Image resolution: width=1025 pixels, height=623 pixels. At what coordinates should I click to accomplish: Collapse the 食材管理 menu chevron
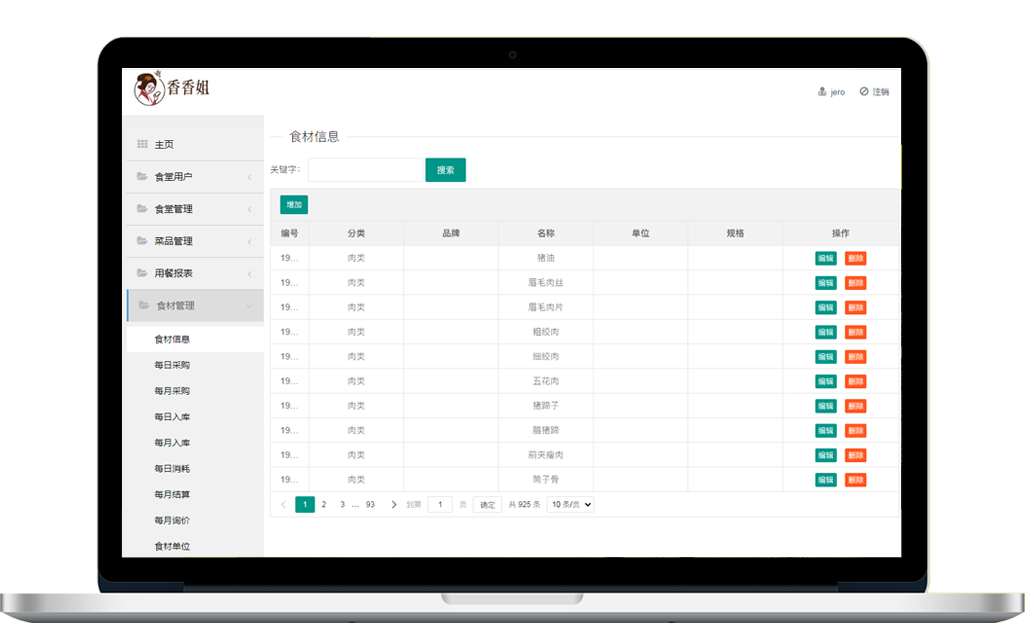coord(249,306)
